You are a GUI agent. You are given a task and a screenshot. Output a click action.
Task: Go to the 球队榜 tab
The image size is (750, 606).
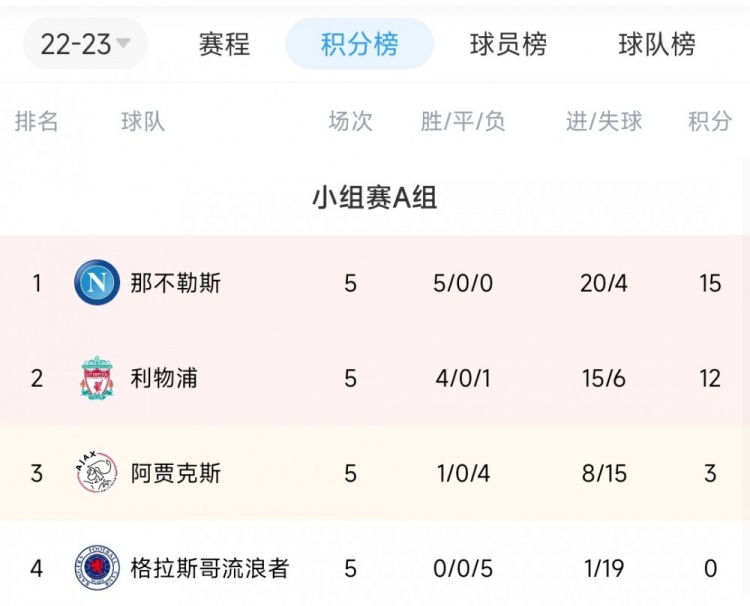[x=657, y=44]
